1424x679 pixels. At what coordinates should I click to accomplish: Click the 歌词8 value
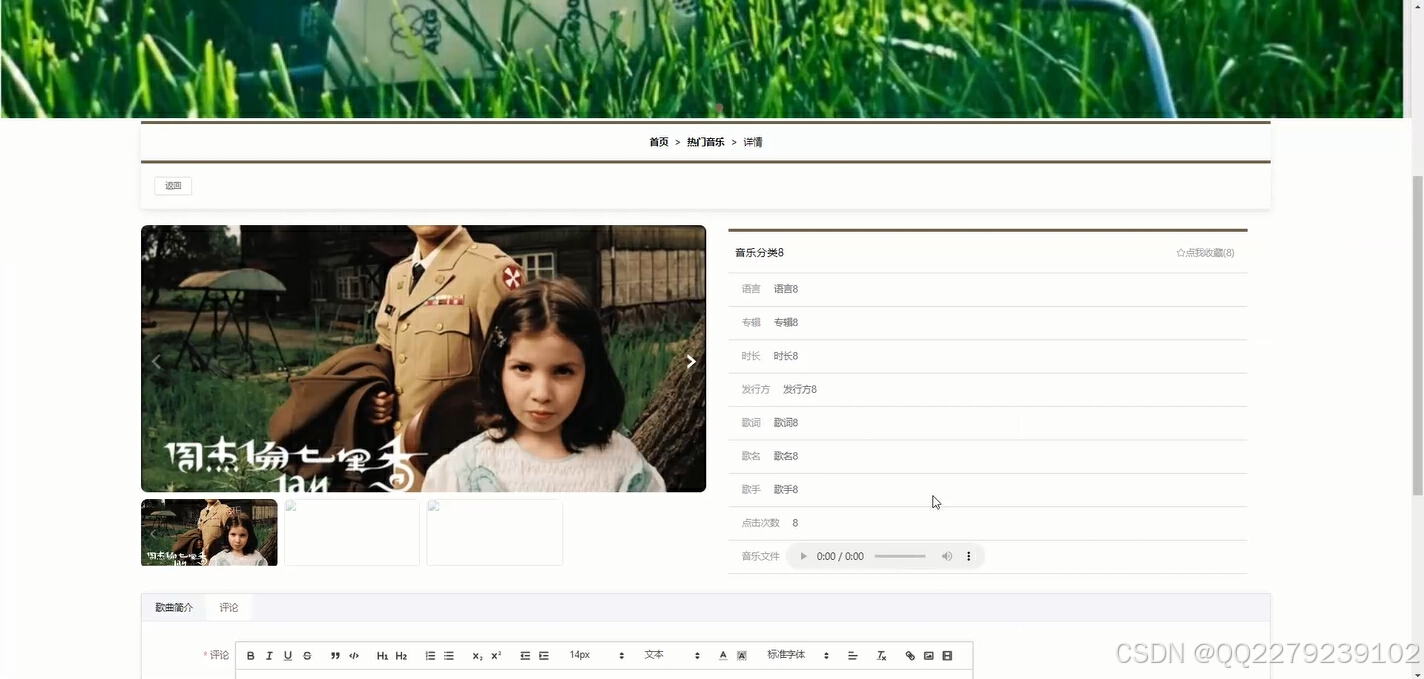[786, 423]
